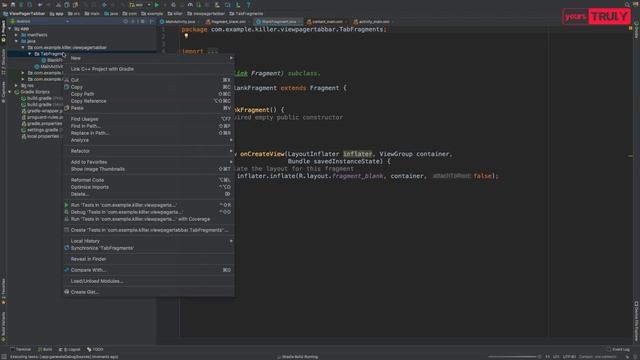Choose Copy Path in context menu
The height and width of the screenshot is (360, 640).
tap(149, 94)
